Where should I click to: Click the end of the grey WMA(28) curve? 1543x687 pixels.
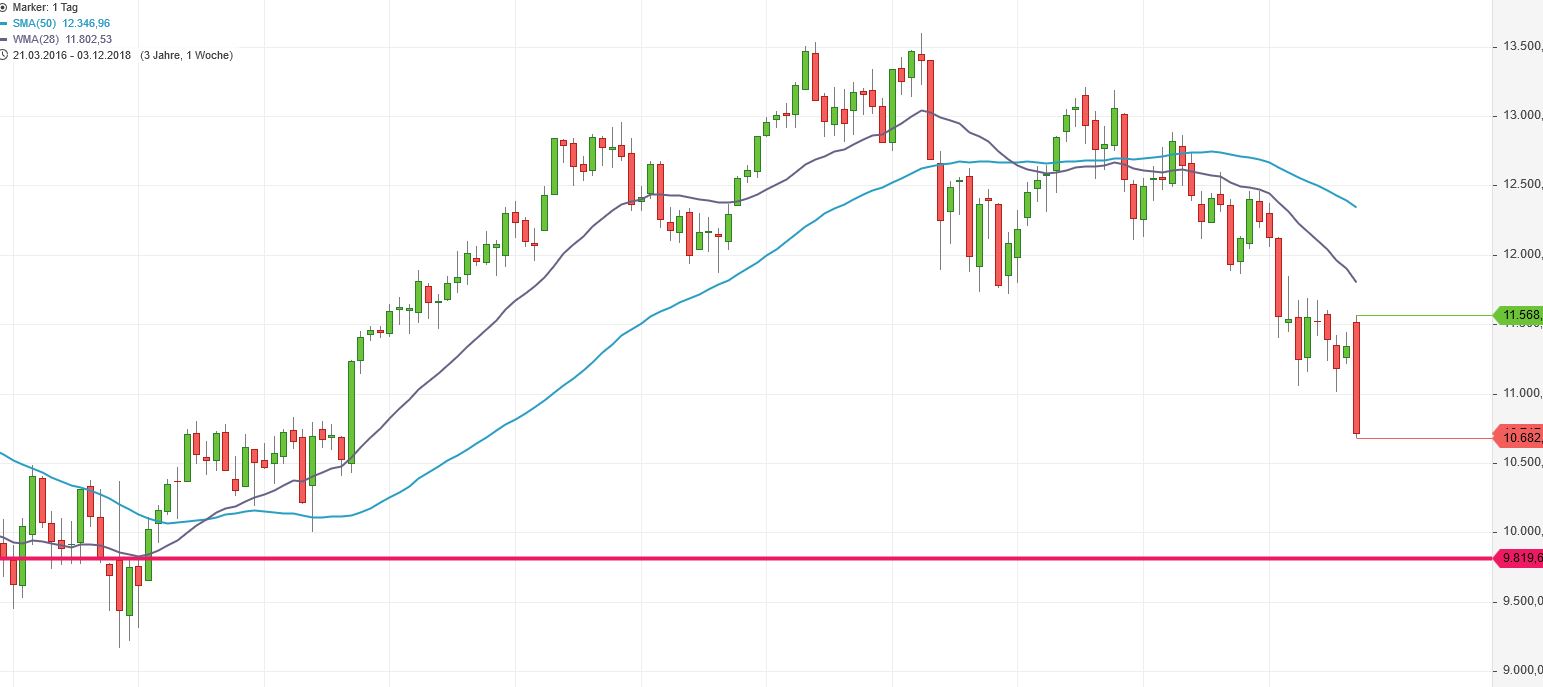coord(1355,281)
